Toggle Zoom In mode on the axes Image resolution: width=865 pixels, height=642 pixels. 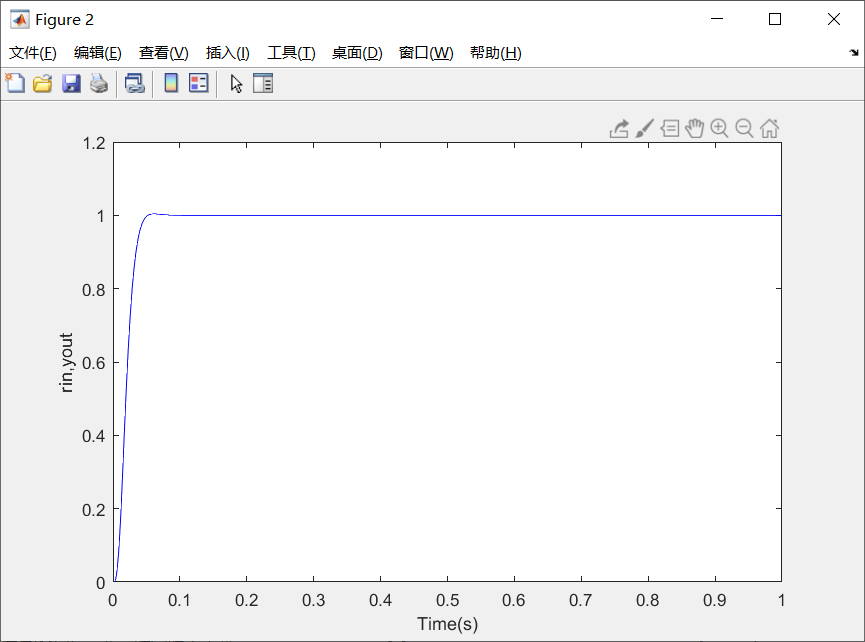[720, 128]
